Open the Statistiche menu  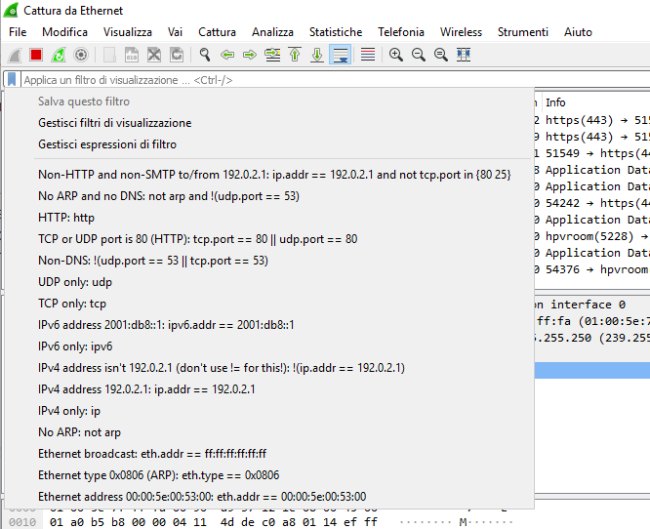tap(335, 32)
